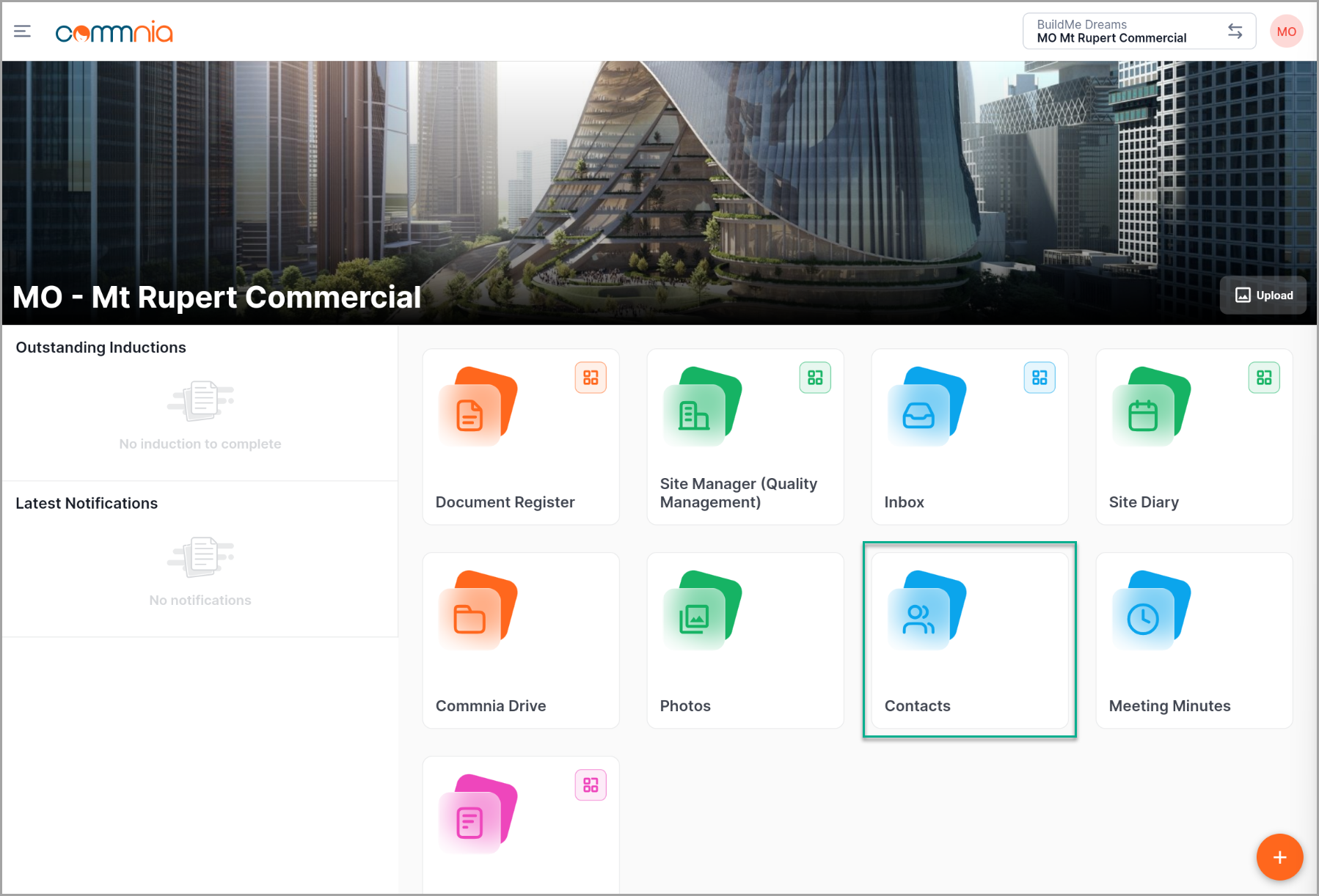Click the project switch arrows icon
The width and height of the screenshot is (1319, 896).
(1235, 32)
